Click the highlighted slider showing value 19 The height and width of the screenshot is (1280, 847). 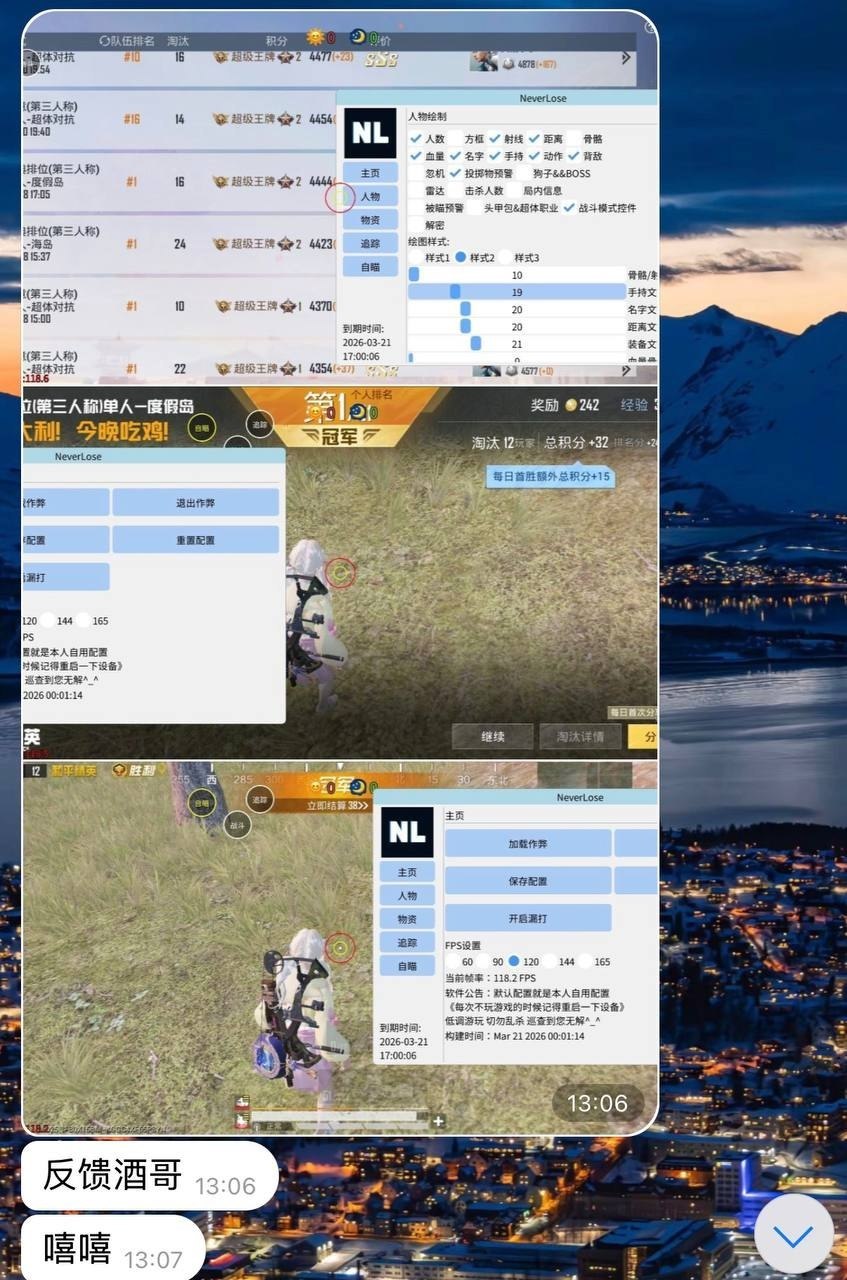pyautogui.click(x=516, y=292)
